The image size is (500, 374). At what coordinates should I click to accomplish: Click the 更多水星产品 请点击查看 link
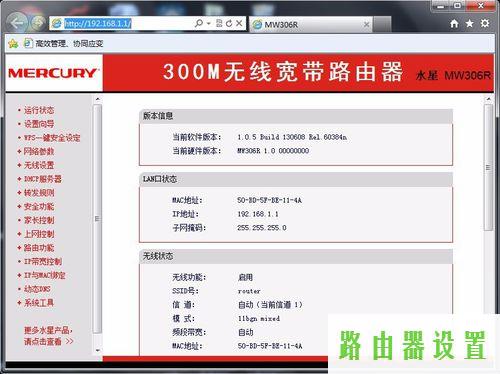pyautogui.click(x=49, y=336)
